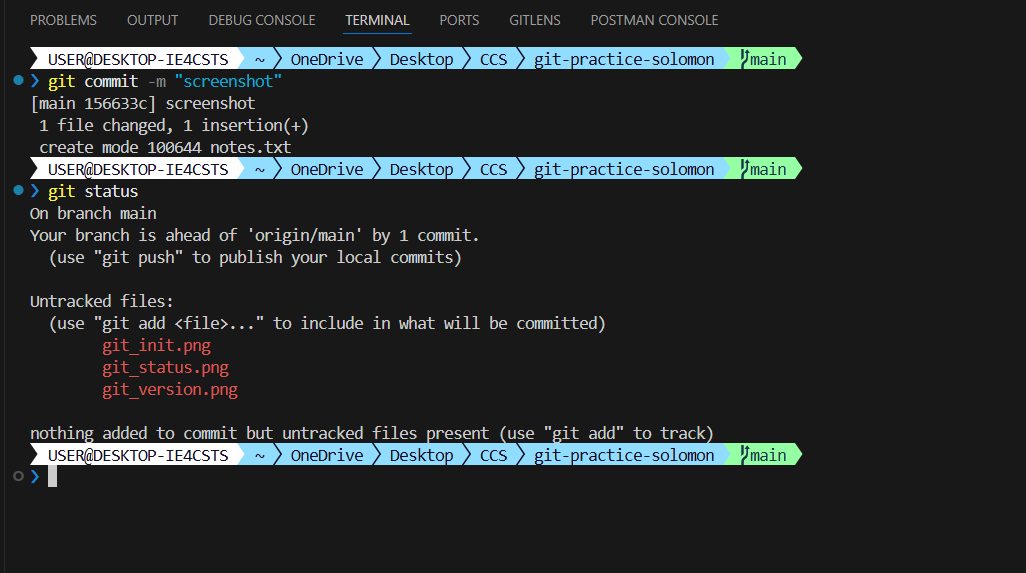Click git-practice-solomon segment in the bottom prompt
The image size is (1026, 573).
click(624, 455)
